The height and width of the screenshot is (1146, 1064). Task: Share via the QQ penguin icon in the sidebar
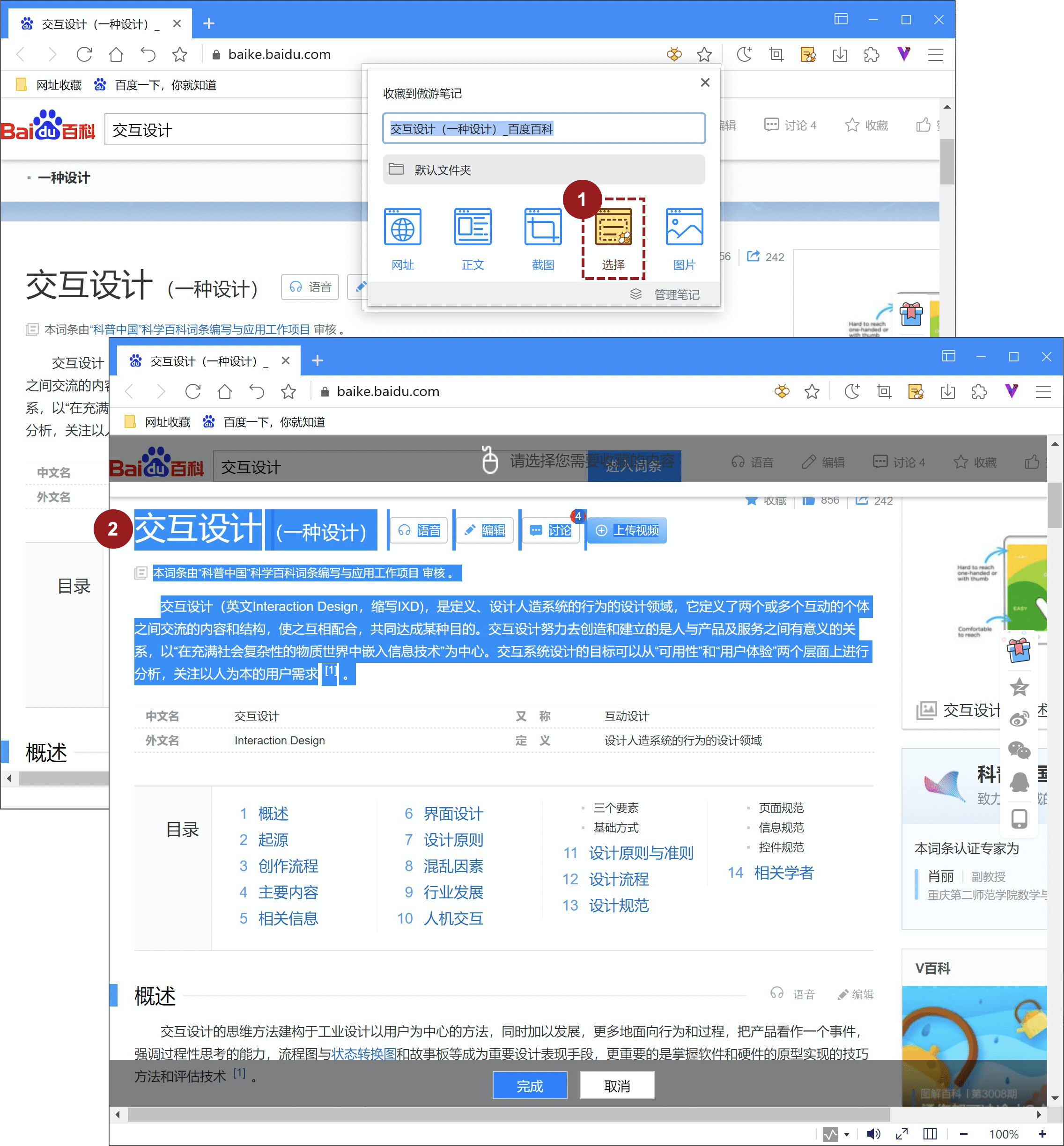pos(1019,782)
